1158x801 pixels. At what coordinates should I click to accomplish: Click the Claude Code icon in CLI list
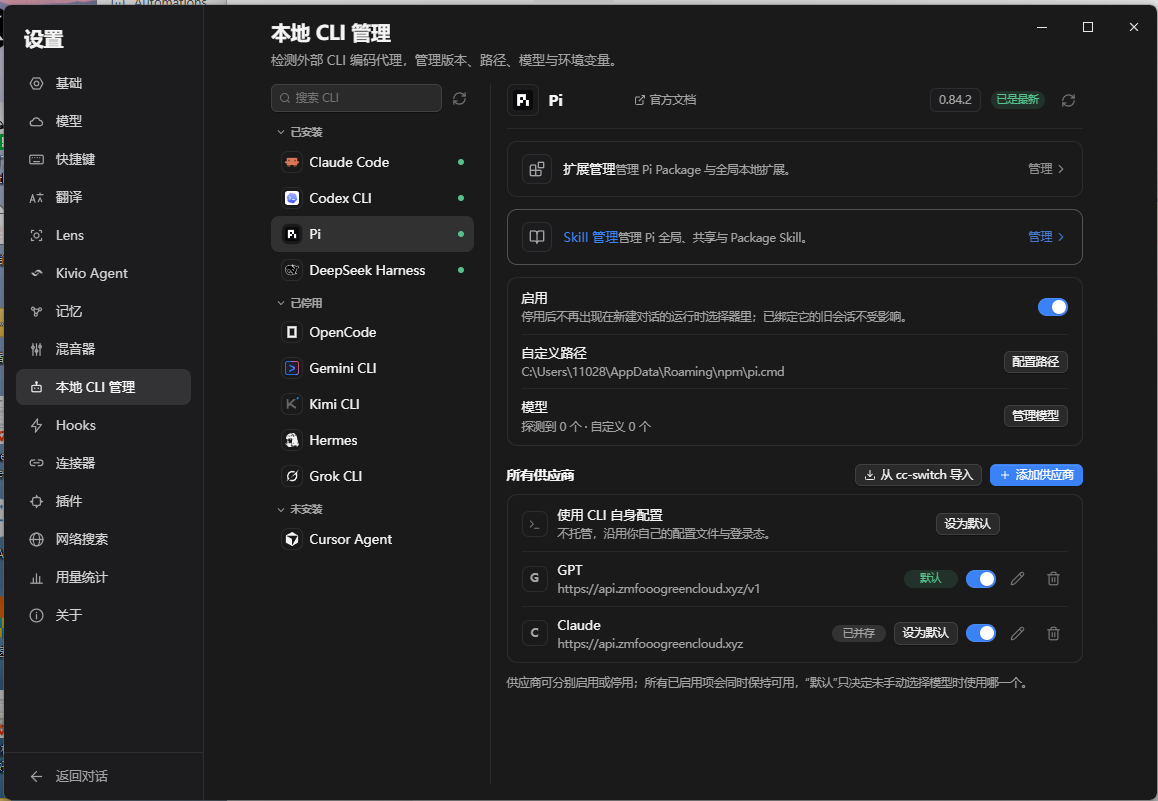292,162
